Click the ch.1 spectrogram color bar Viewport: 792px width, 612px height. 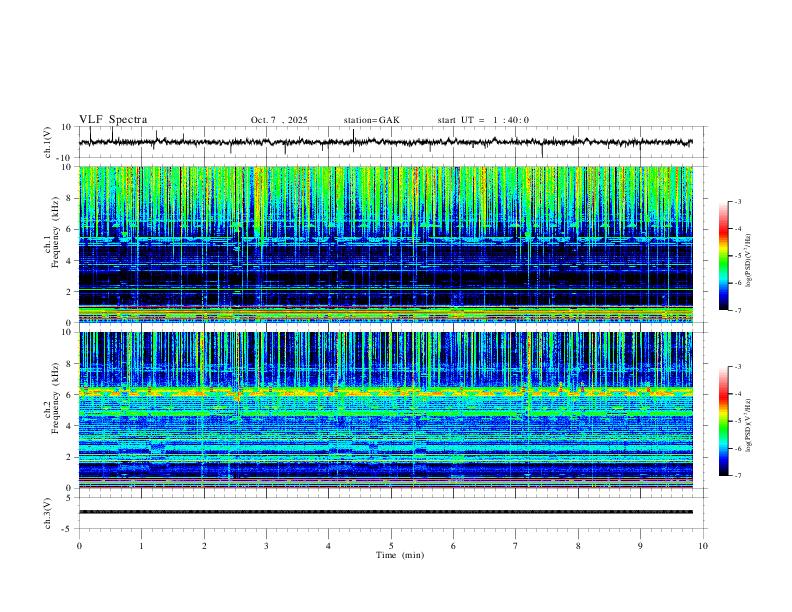(723, 256)
